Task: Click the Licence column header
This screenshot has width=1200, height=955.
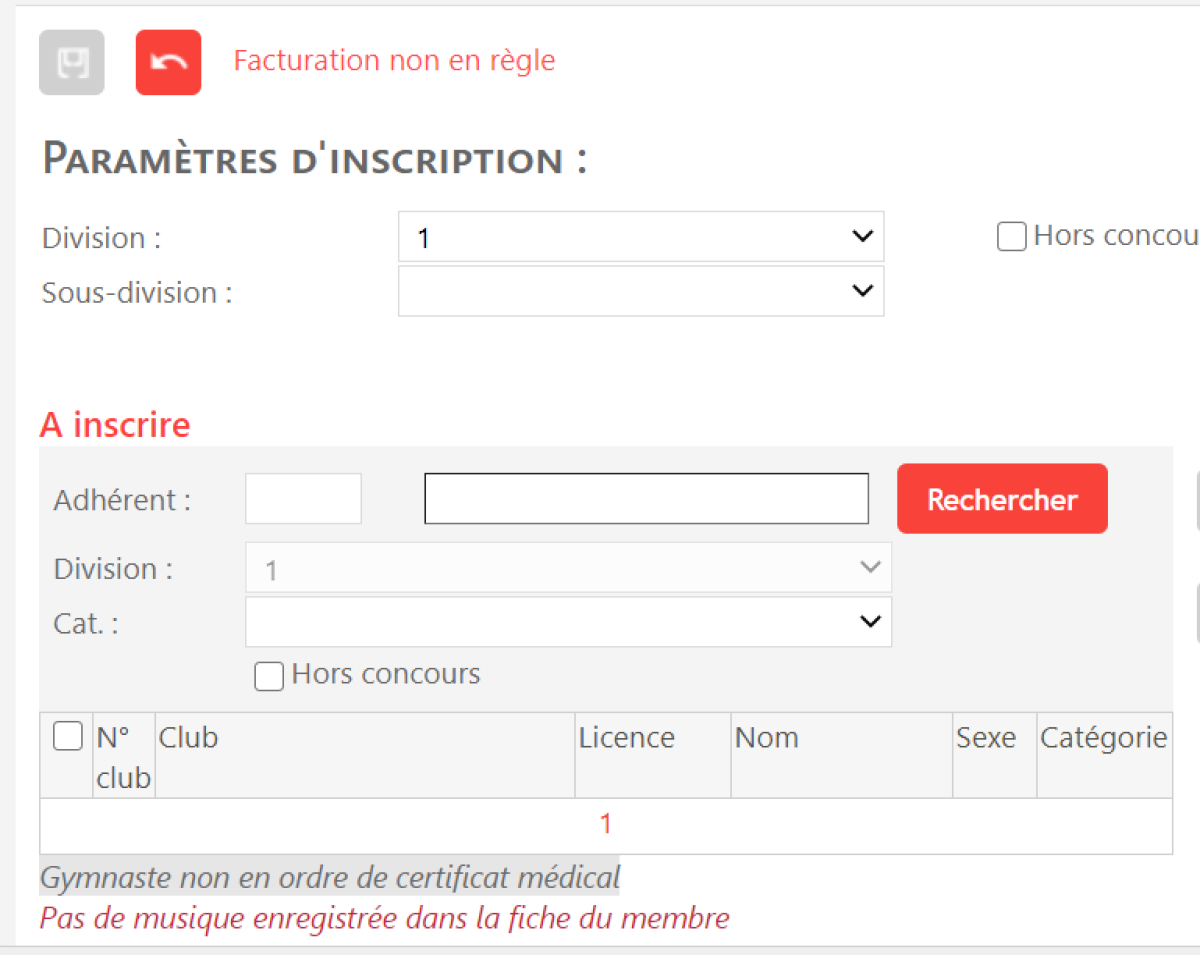Action: 627,738
